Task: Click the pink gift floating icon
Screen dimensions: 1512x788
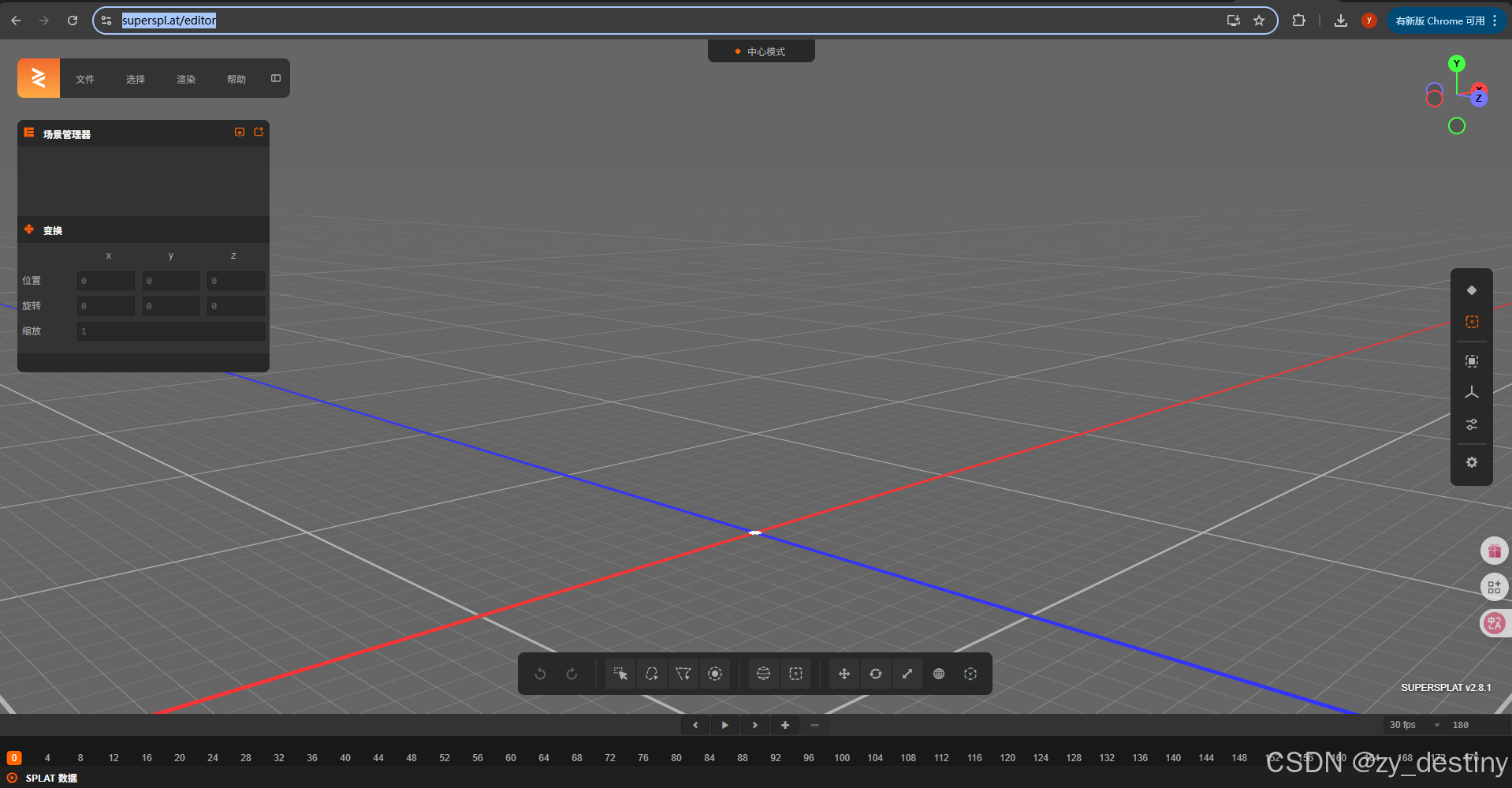Action: [1495, 551]
